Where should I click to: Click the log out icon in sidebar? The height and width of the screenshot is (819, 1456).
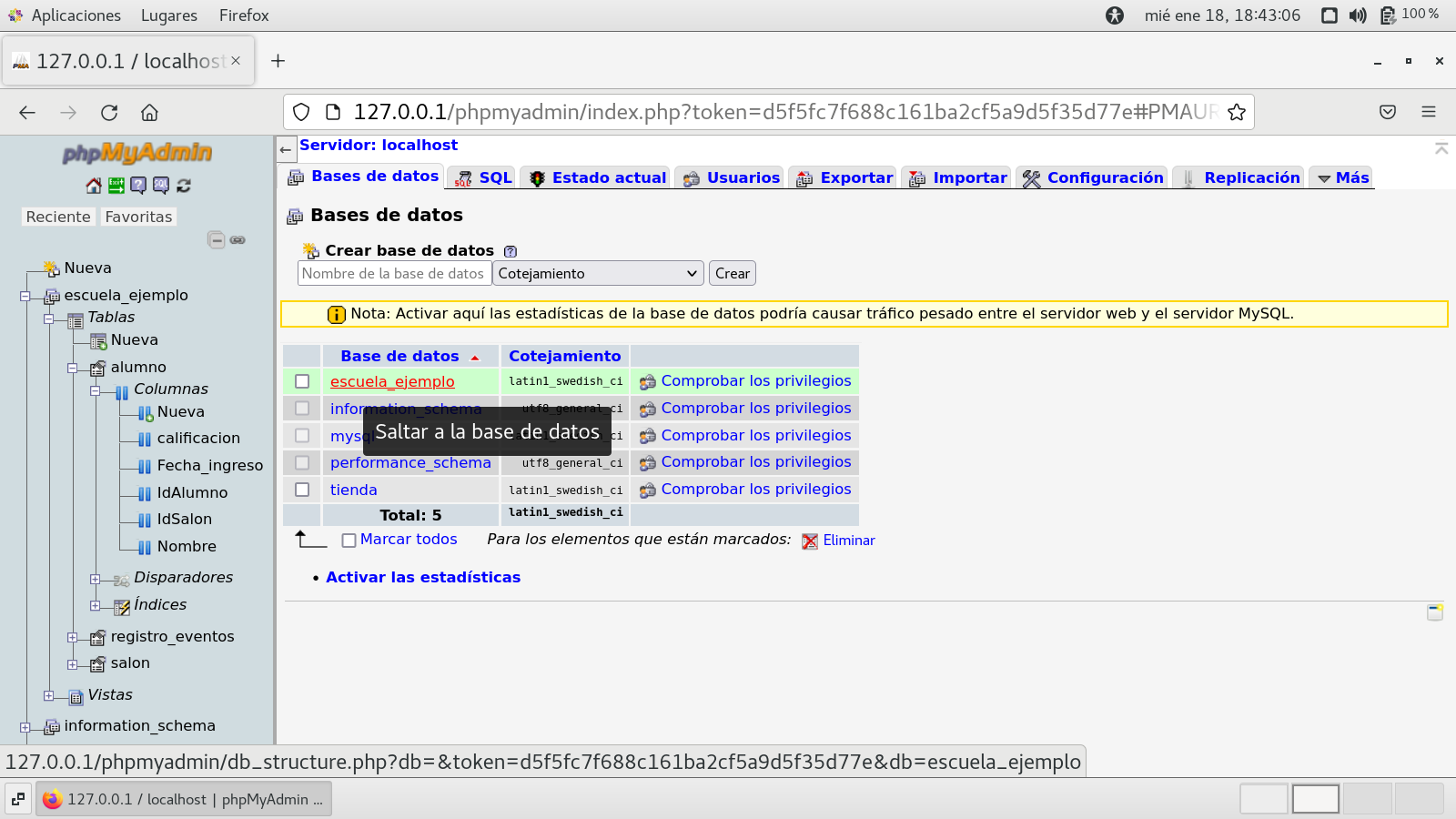pyautogui.click(x=116, y=186)
